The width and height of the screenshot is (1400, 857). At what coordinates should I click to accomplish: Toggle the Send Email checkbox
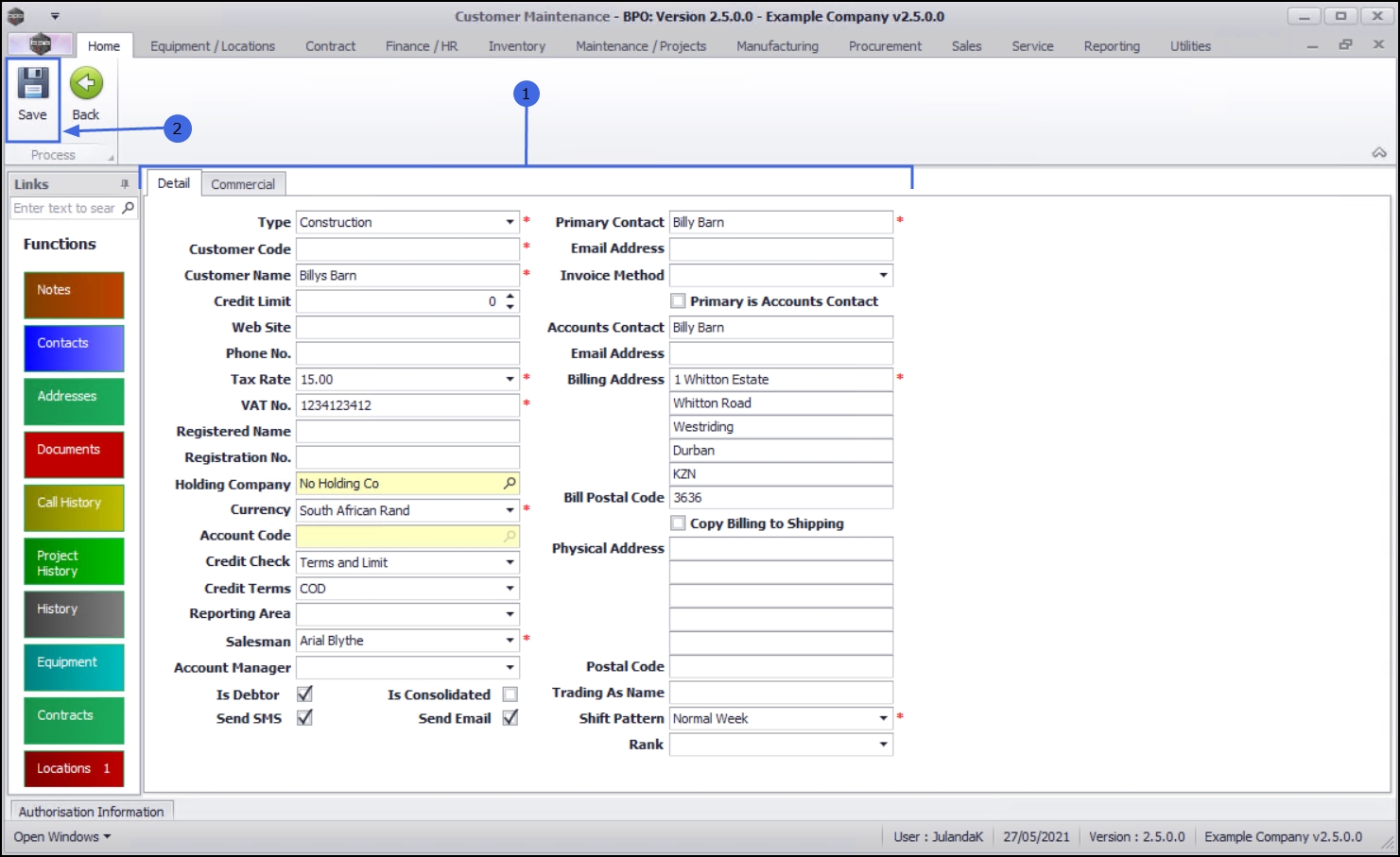click(510, 718)
